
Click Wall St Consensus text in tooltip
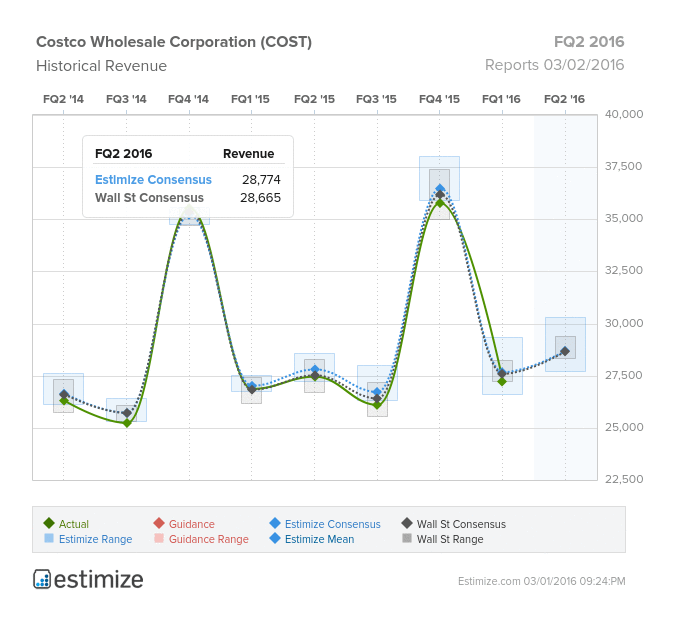(149, 198)
